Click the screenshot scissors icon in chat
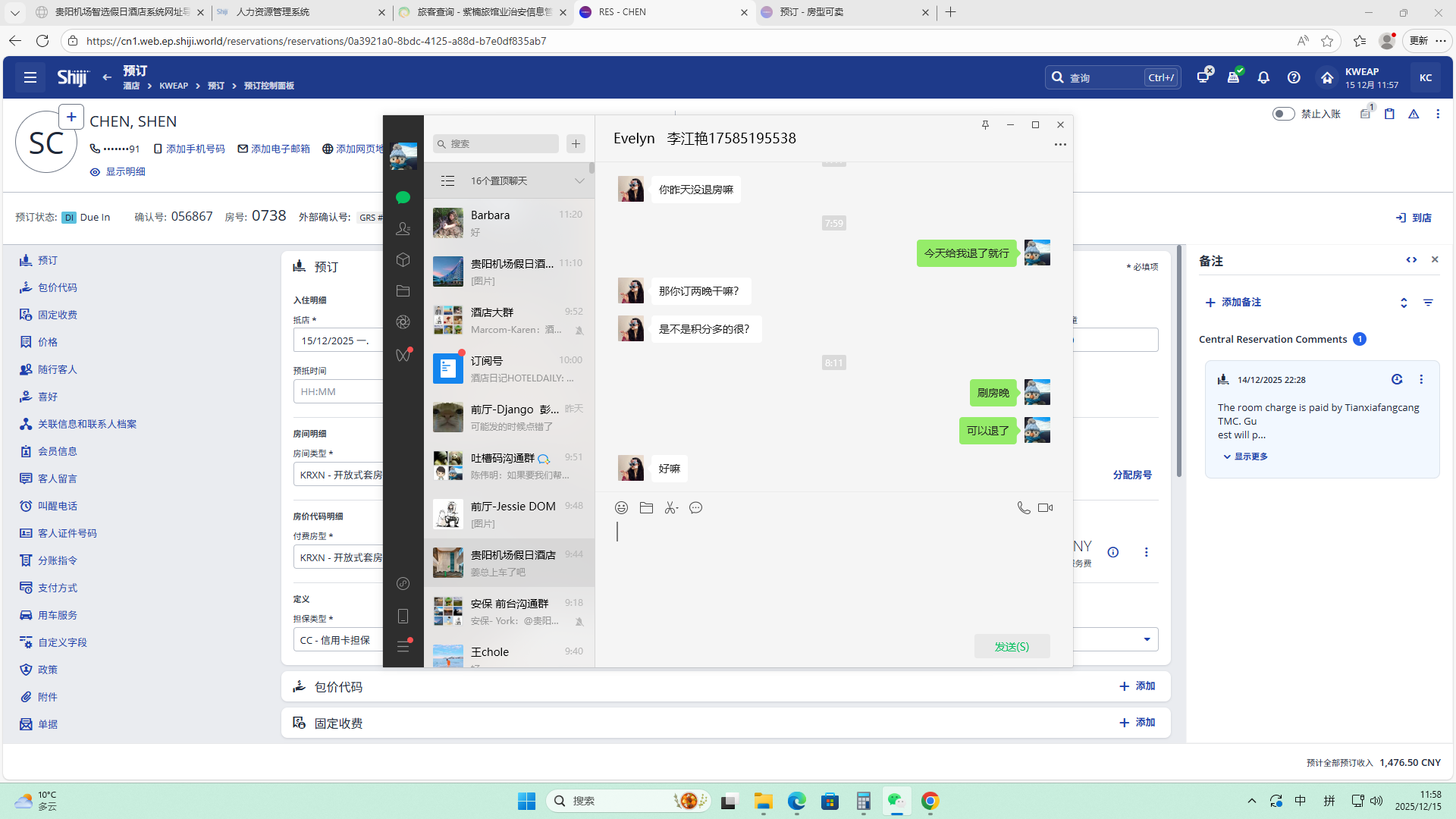Image resolution: width=1456 pixels, height=819 pixels. (670, 508)
